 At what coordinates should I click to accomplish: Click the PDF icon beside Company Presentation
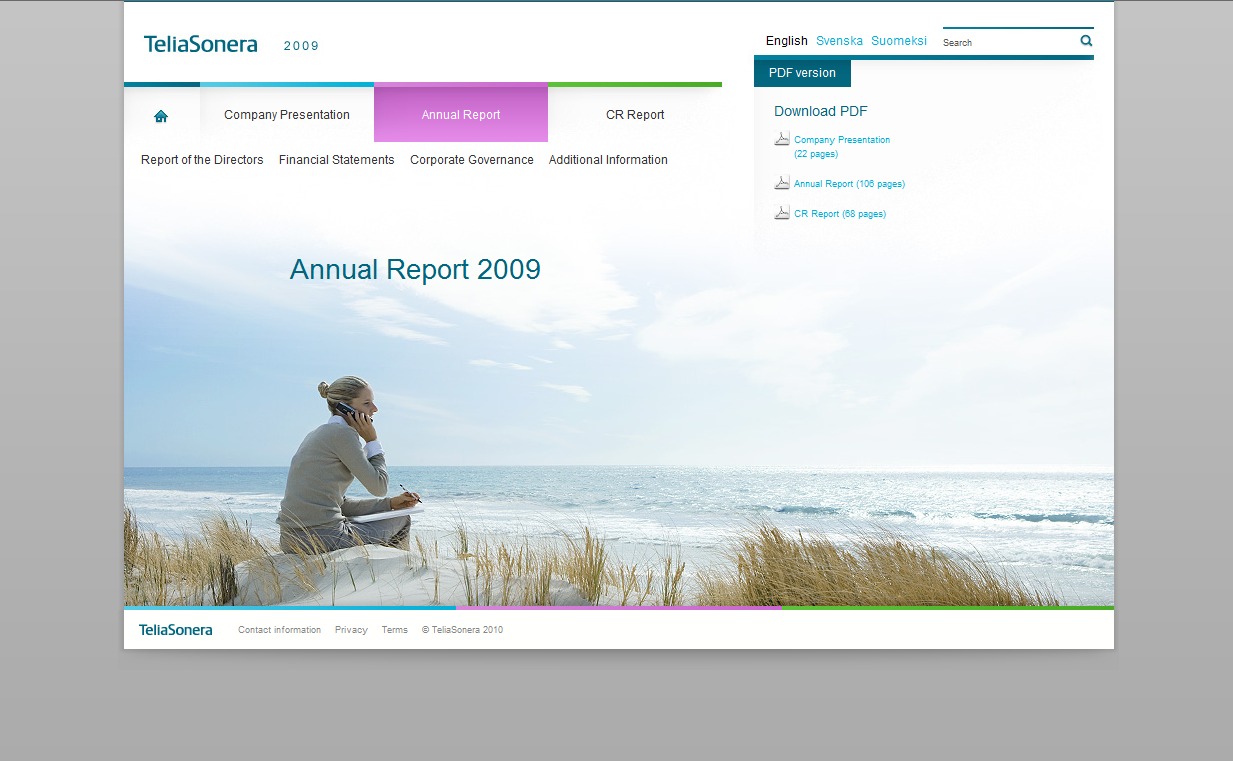point(782,139)
